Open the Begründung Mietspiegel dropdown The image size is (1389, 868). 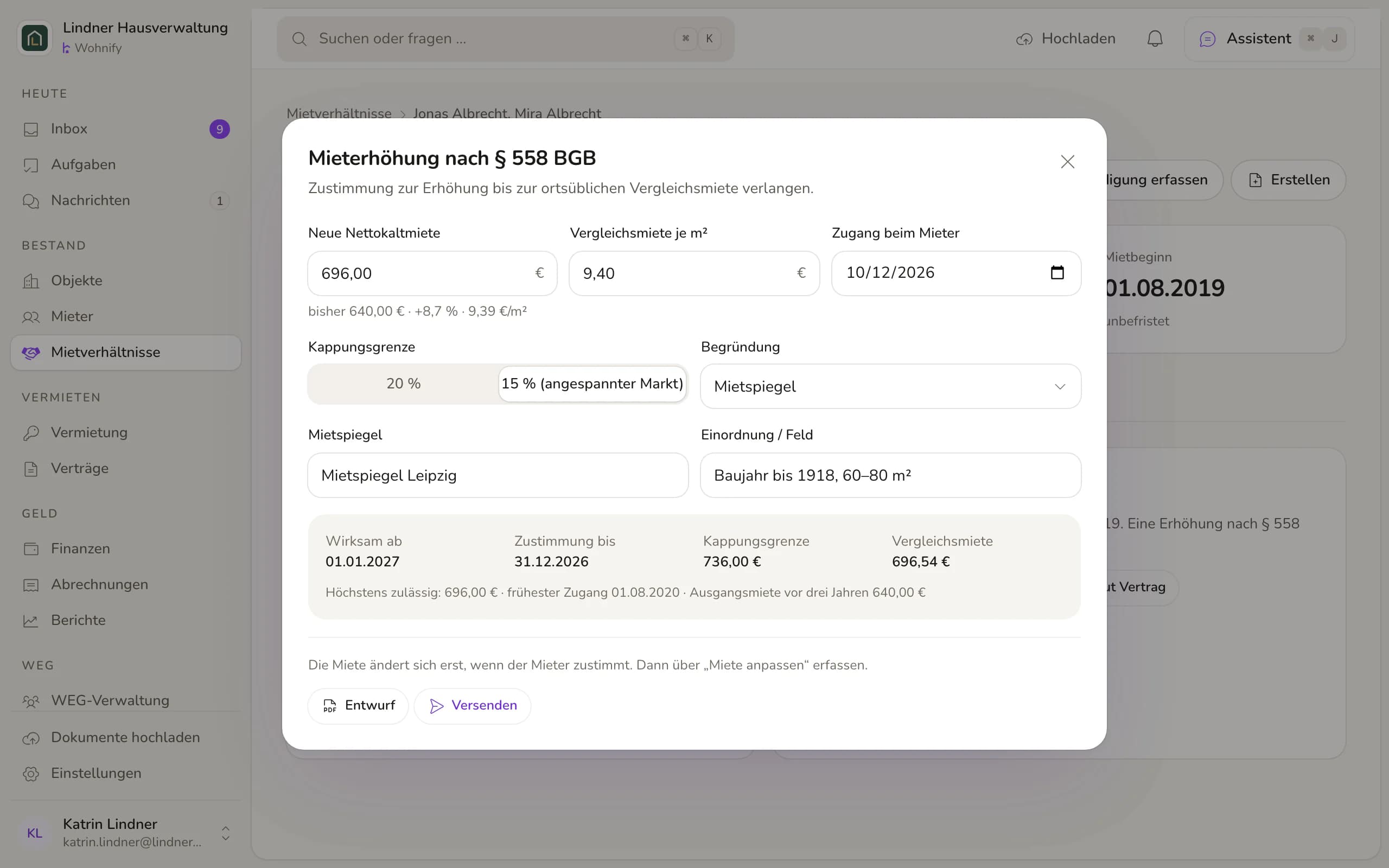tap(890, 386)
